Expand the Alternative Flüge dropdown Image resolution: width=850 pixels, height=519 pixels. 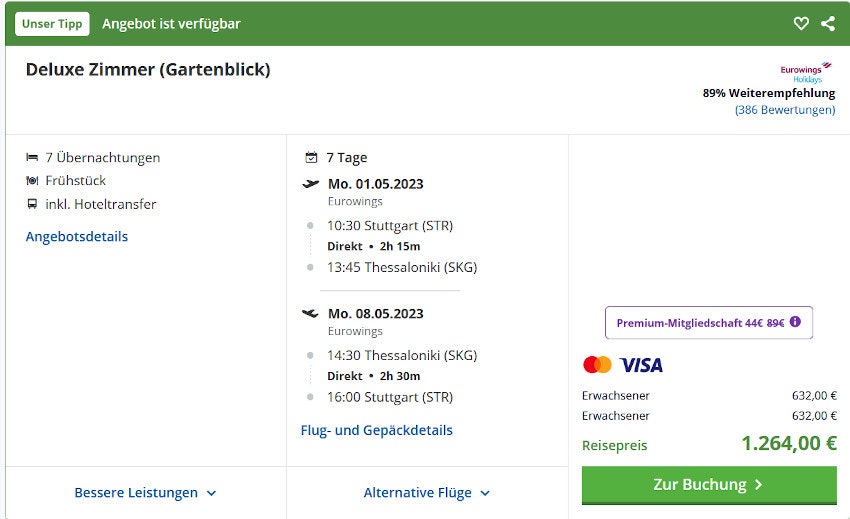click(427, 493)
